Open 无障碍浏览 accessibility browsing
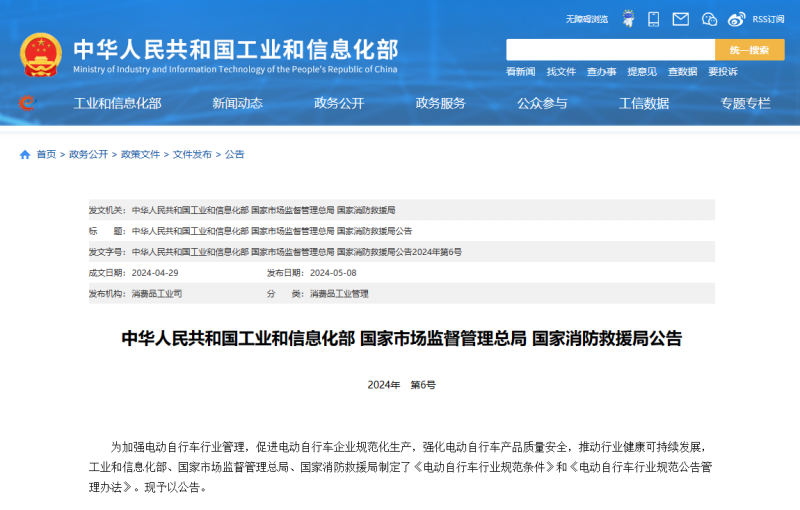 587,19
